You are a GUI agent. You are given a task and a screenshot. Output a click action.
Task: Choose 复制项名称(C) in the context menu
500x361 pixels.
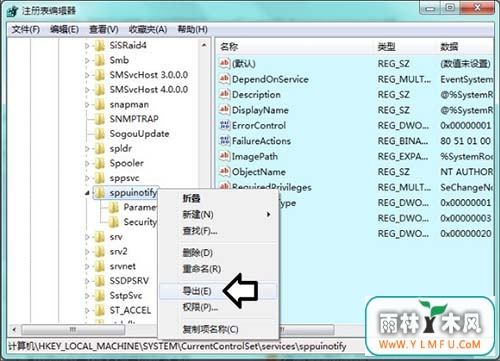pyautogui.click(x=218, y=329)
